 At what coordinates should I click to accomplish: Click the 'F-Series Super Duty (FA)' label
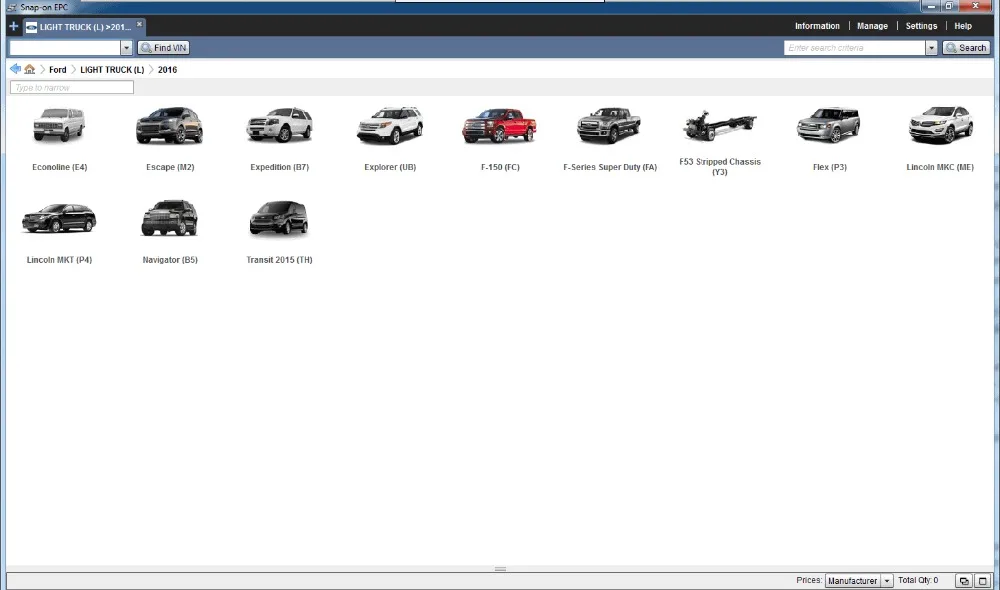(610, 167)
